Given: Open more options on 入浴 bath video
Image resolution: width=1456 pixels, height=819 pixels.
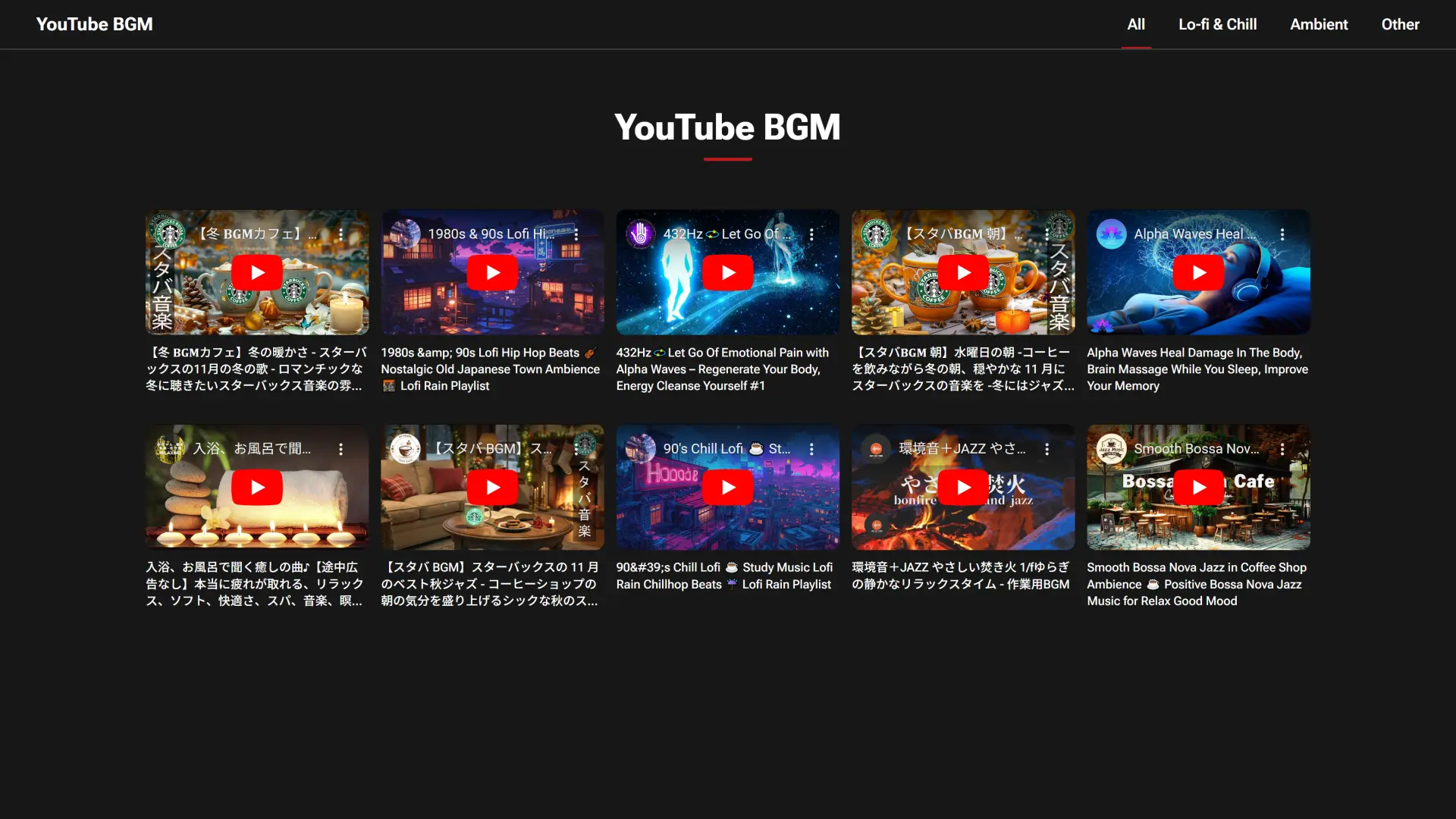Looking at the screenshot, I should [341, 449].
